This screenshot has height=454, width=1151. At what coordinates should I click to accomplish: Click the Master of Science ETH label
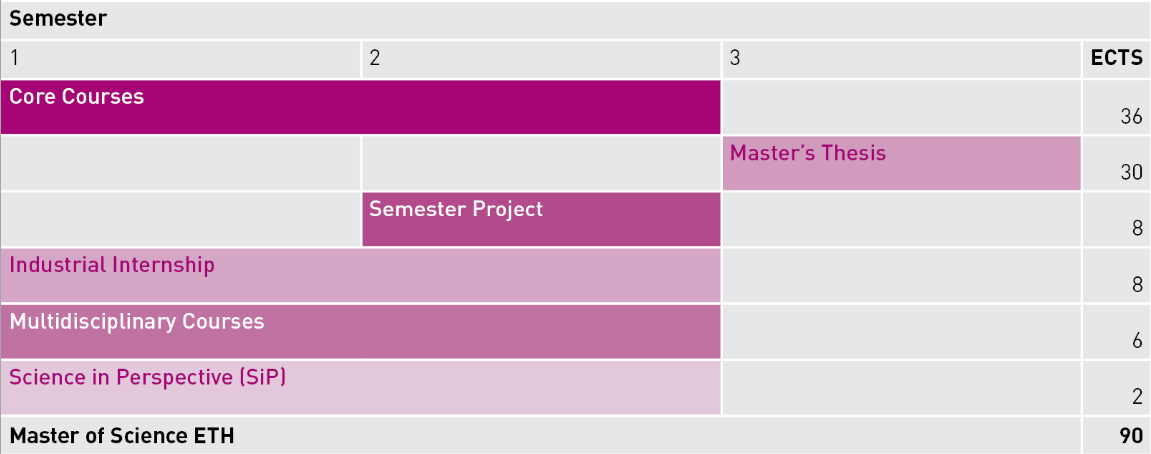pos(122,436)
